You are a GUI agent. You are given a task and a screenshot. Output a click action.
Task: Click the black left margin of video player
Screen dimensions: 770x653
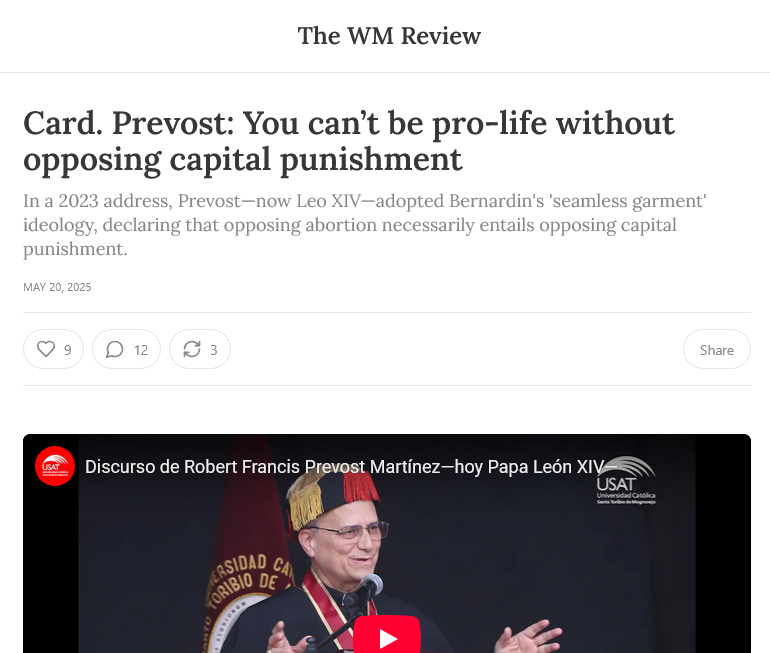(51, 570)
